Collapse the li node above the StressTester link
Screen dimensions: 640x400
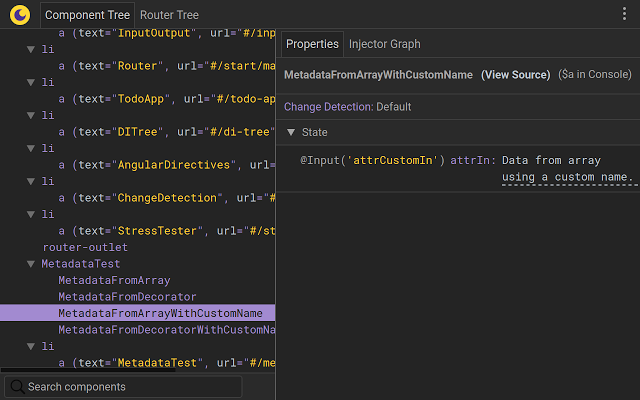[x=31, y=214]
